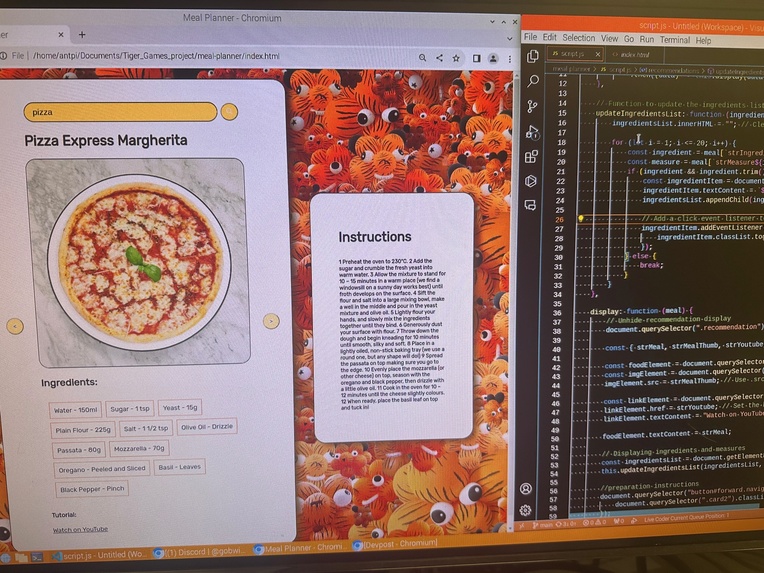
Task: Go to the previous recipe with left arrow
Action: tap(15, 326)
